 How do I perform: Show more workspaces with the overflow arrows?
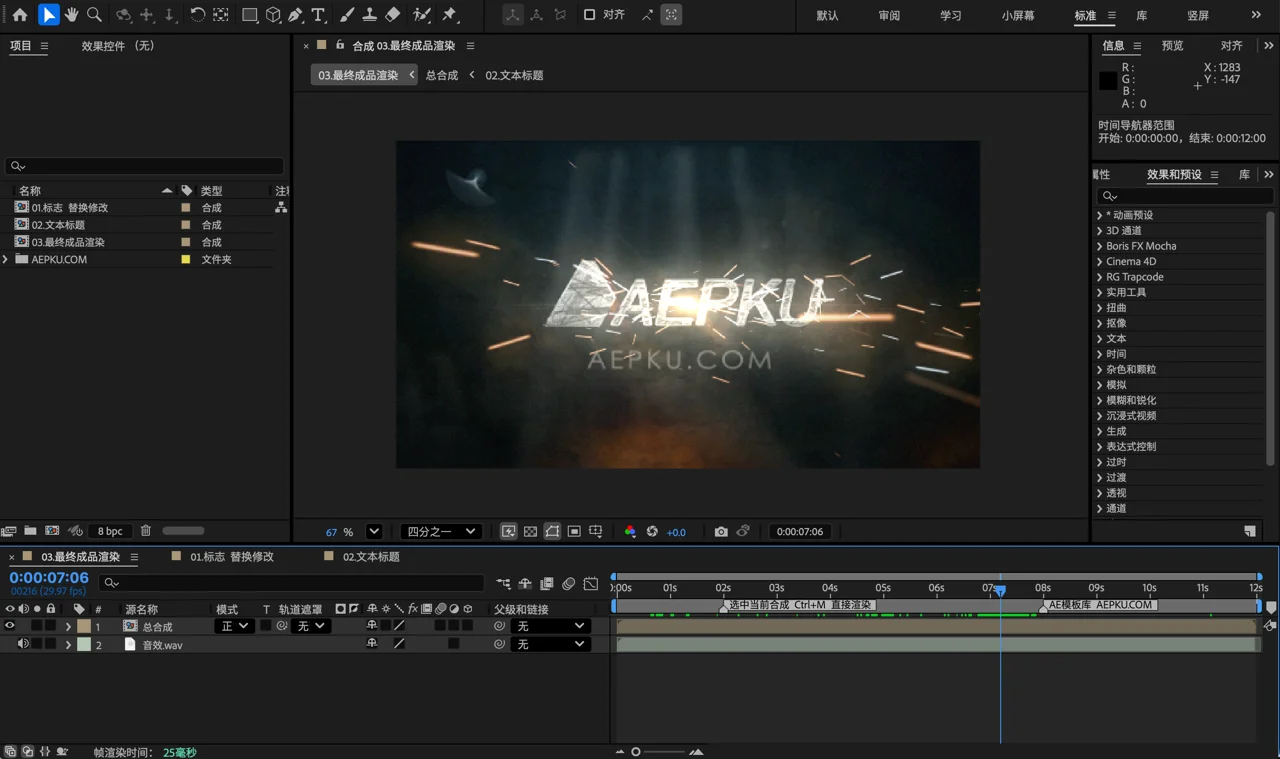click(x=1256, y=15)
